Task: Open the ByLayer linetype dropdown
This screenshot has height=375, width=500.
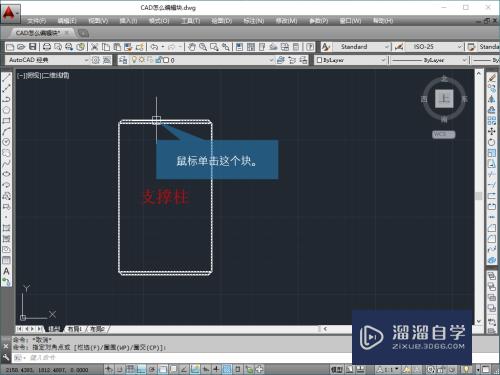Action: point(464,60)
